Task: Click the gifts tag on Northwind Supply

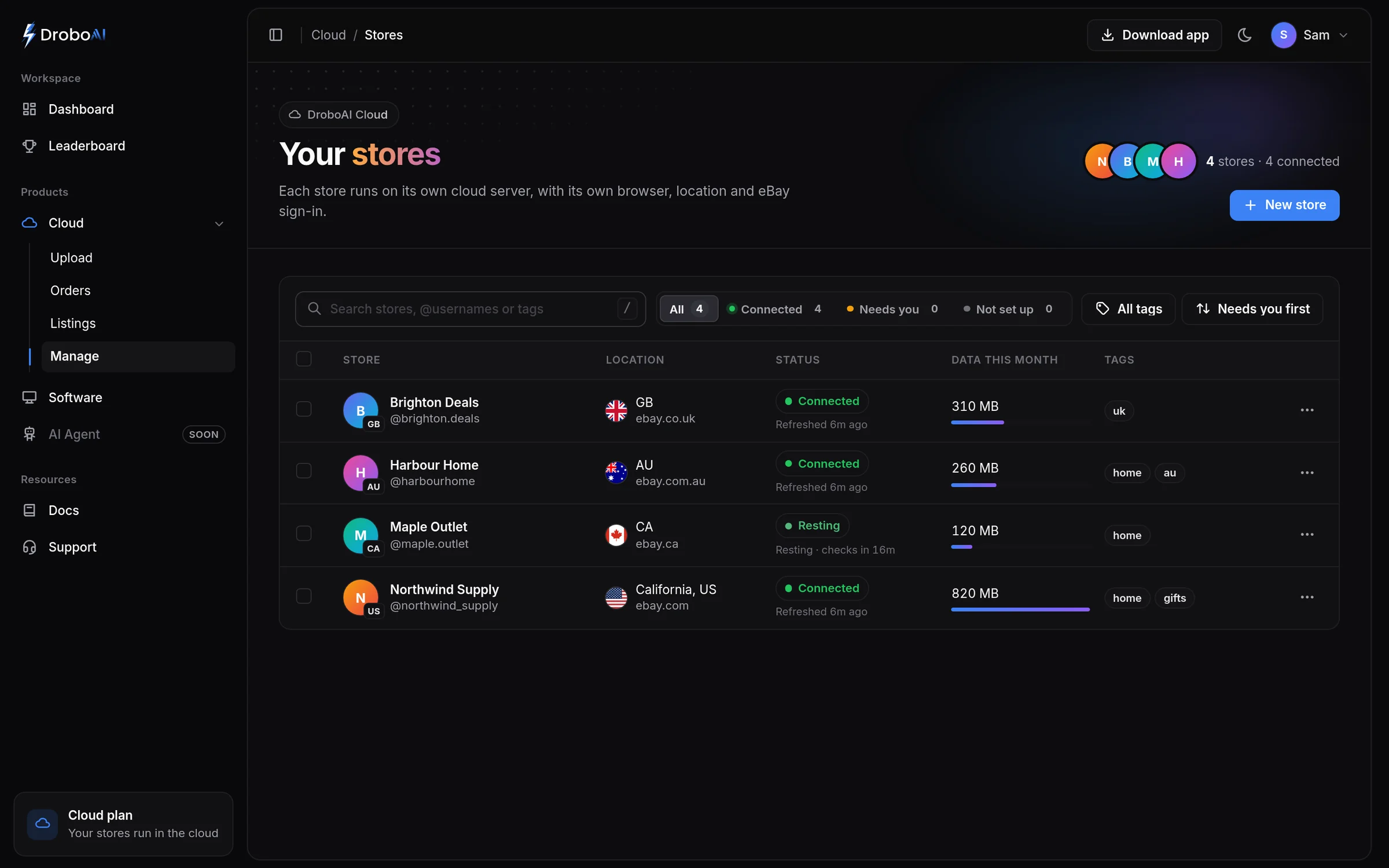Action: pos(1174,598)
